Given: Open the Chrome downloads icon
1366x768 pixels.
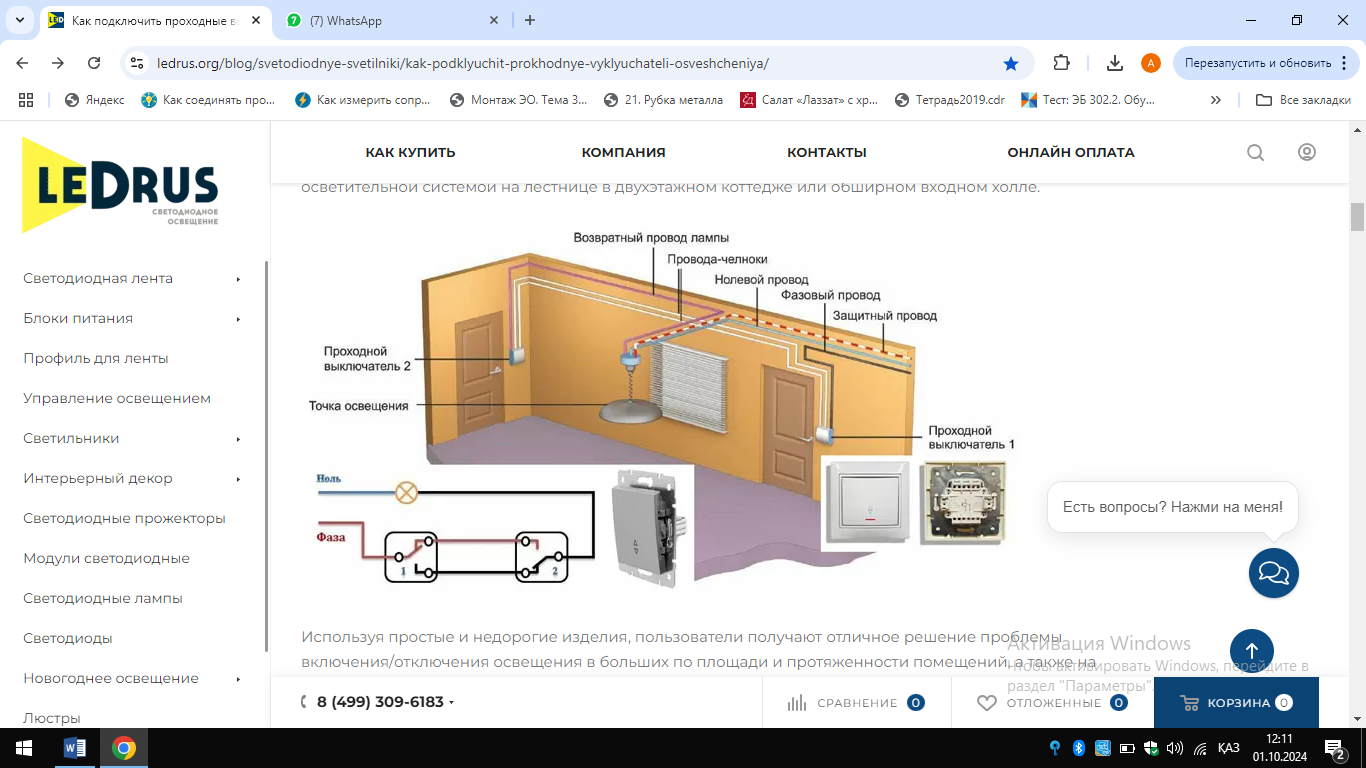Looking at the screenshot, I should coord(1115,63).
